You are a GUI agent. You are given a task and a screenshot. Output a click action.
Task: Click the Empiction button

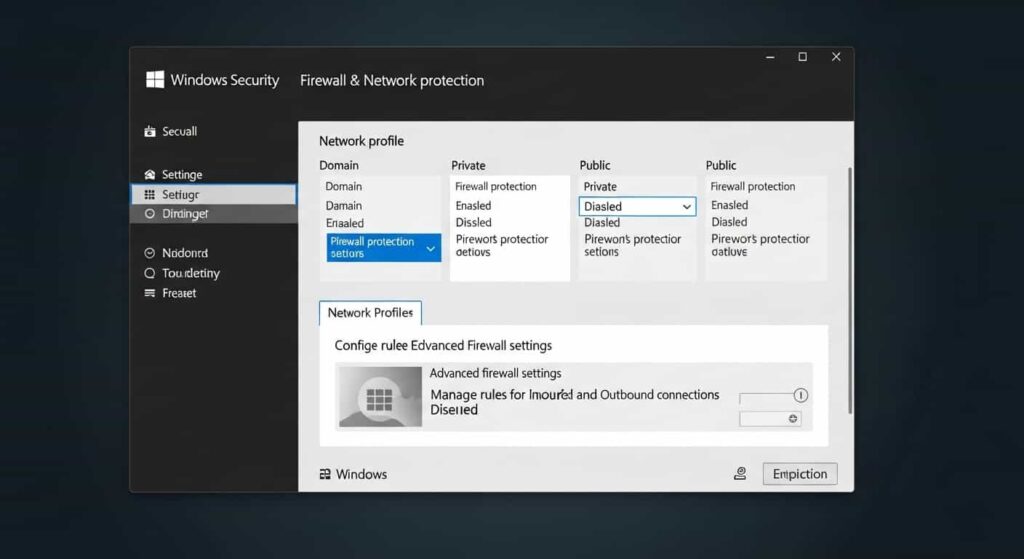(x=800, y=474)
